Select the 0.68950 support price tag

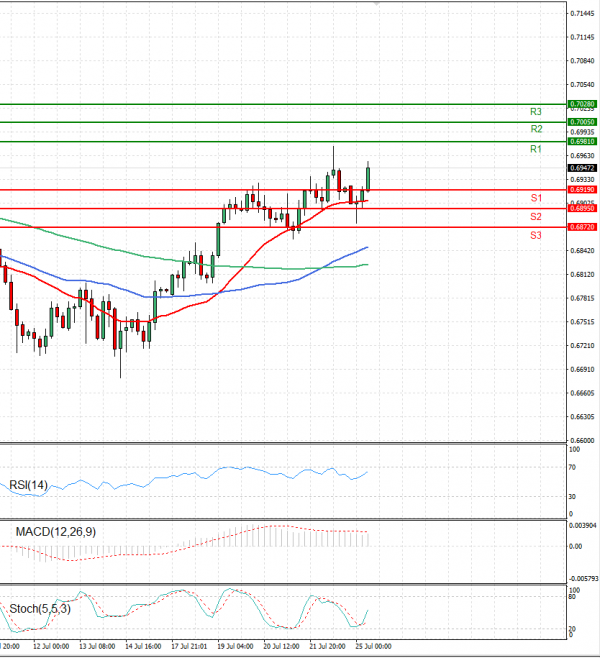582,208
